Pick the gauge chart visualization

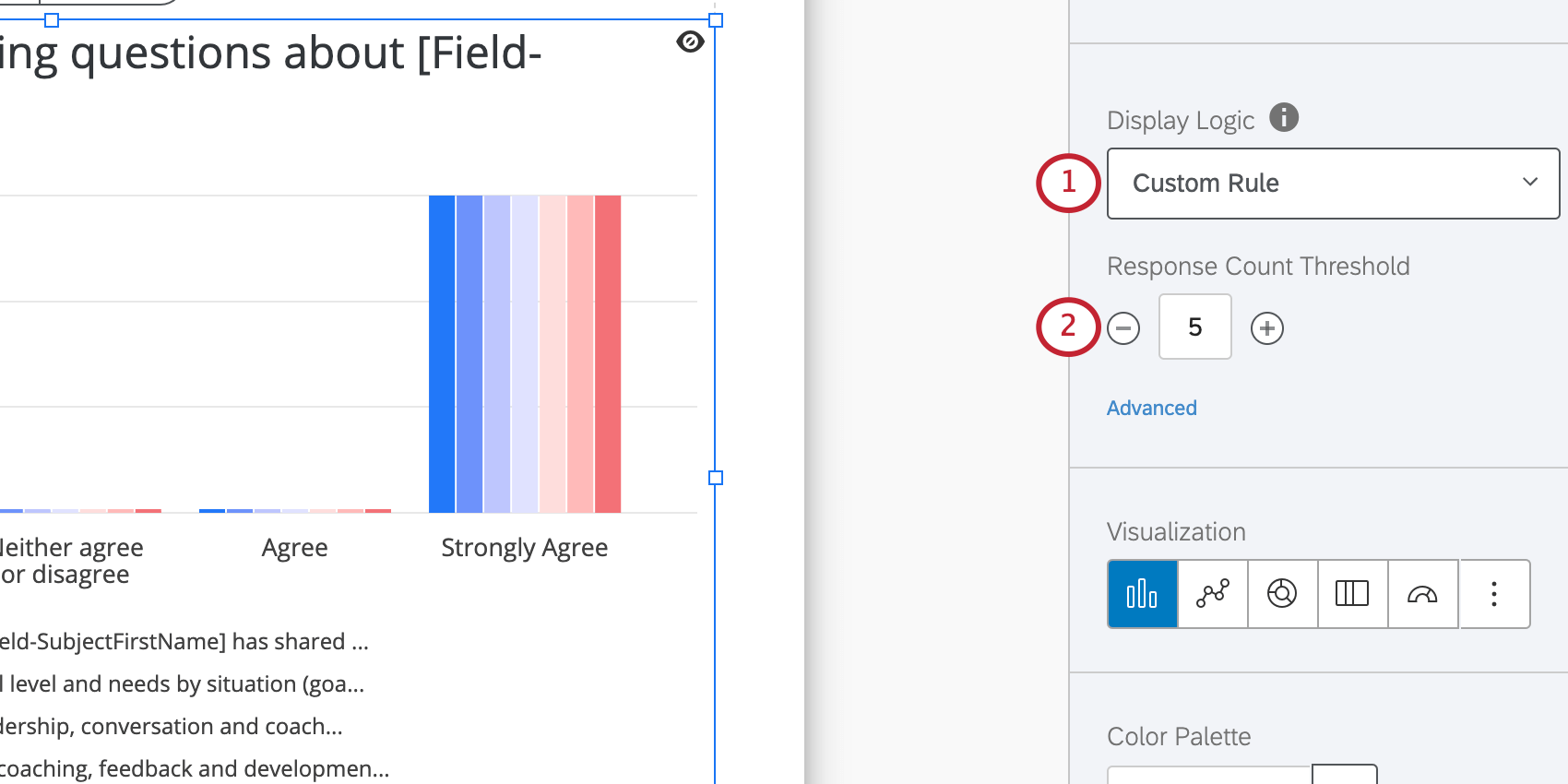click(1422, 594)
